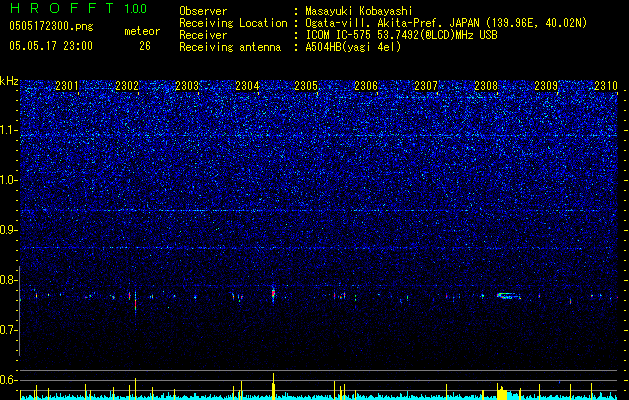This screenshot has width=629, height=400.
Task: Click the meteor count value 26
Action: (145, 46)
